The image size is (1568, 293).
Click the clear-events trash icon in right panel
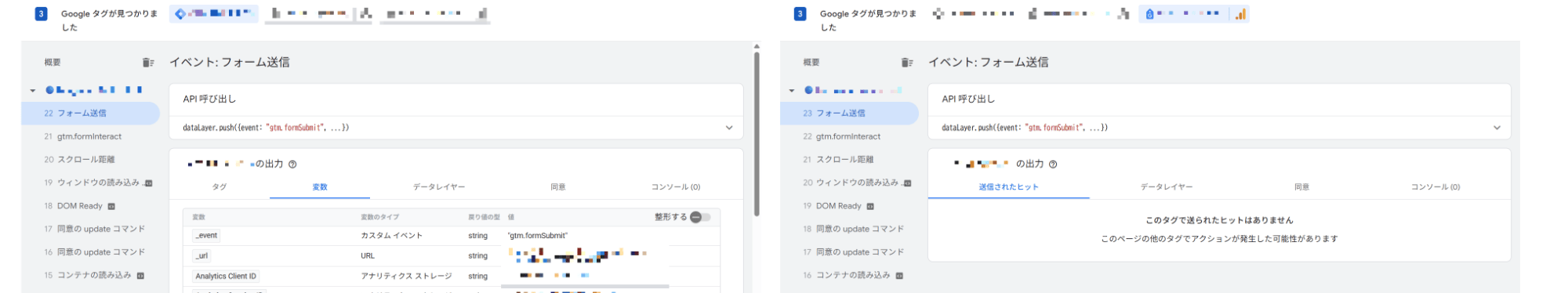[x=907, y=63]
